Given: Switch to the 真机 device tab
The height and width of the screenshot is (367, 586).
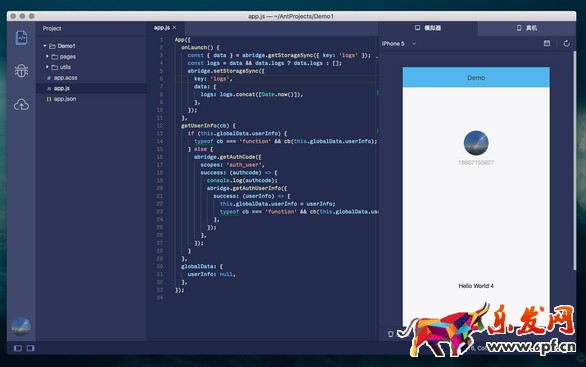Looking at the screenshot, I should [527, 28].
